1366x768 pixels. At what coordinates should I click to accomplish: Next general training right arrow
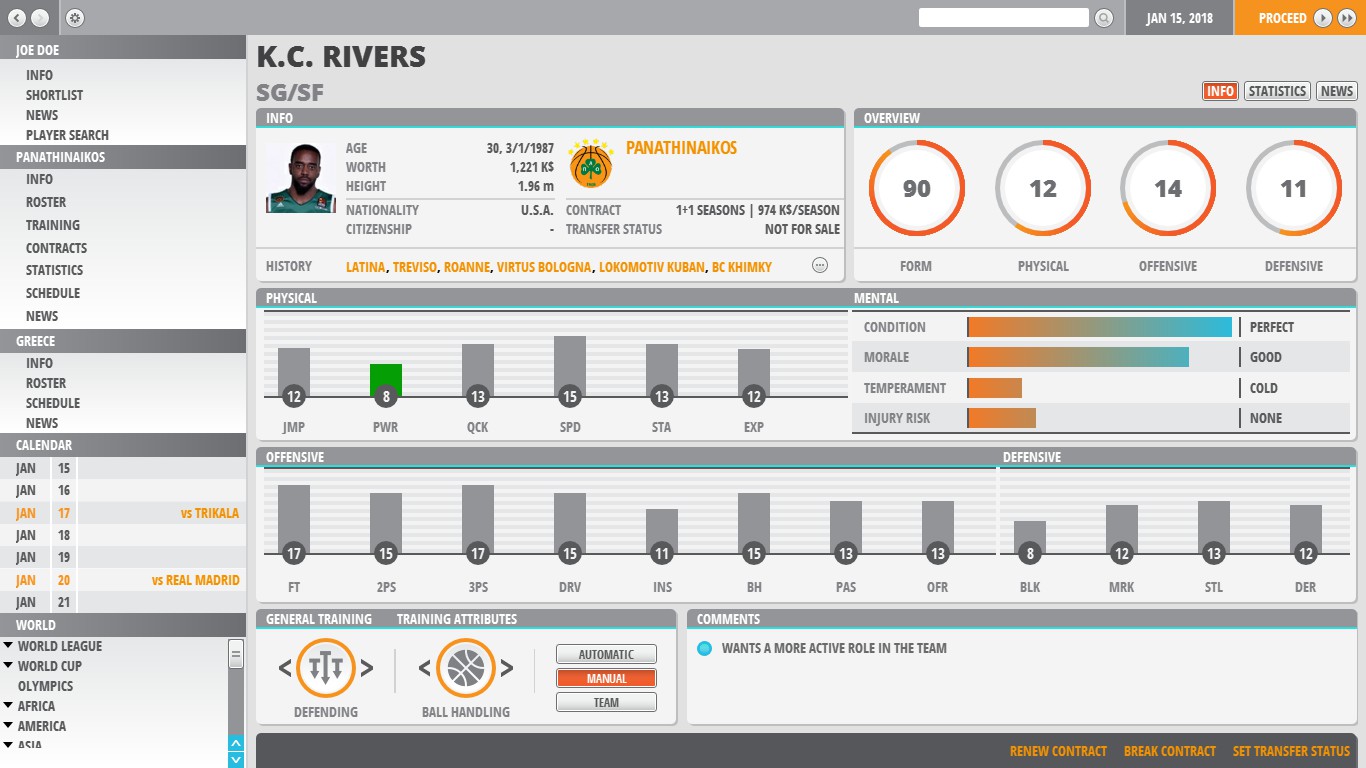coord(367,668)
